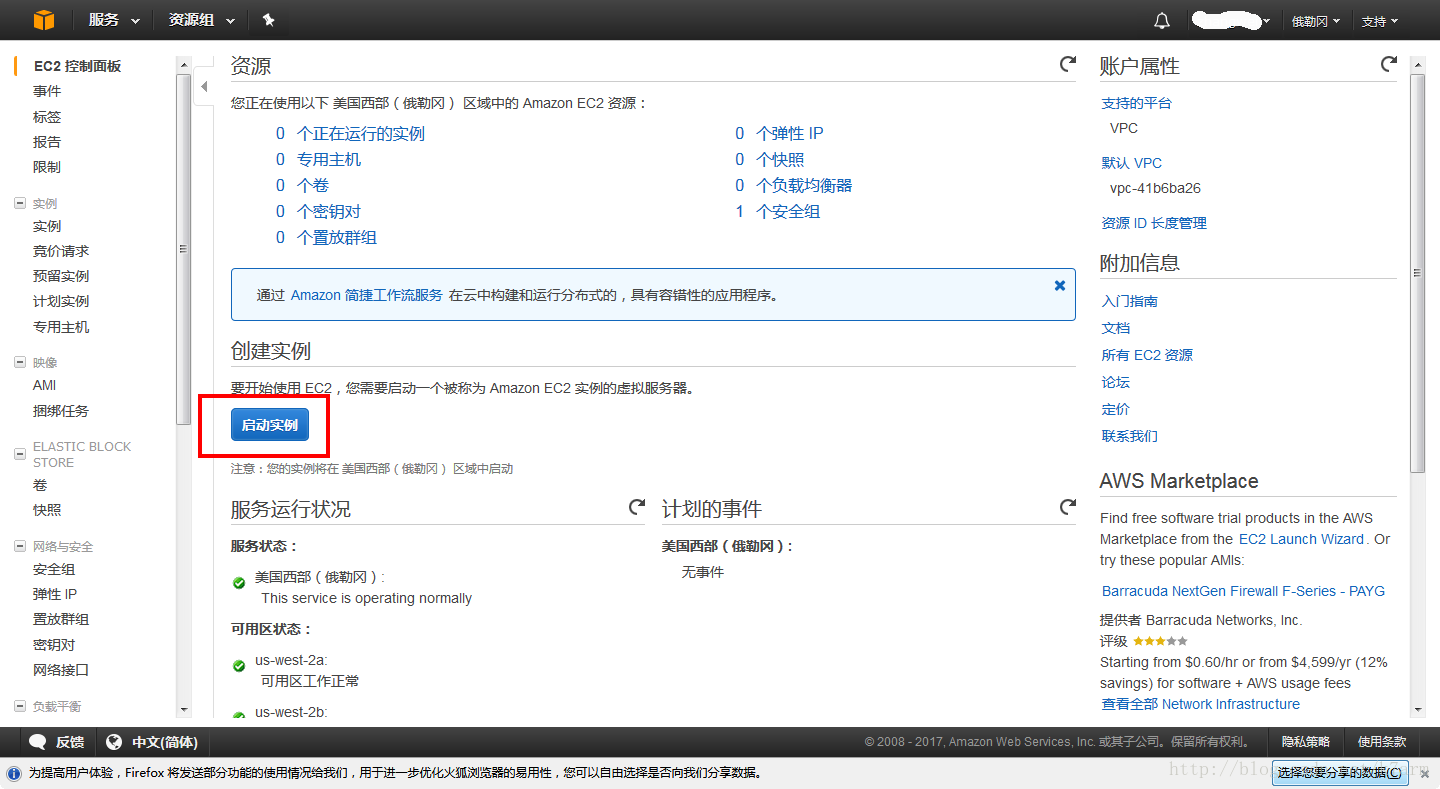The width and height of the screenshot is (1440, 789).
Task: Collapse the 映像 sidebar section
Action: pos(20,362)
